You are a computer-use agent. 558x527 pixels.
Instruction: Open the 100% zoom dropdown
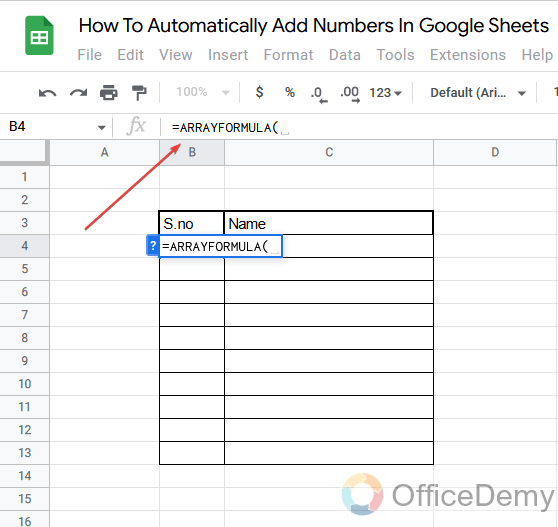point(203,93)
